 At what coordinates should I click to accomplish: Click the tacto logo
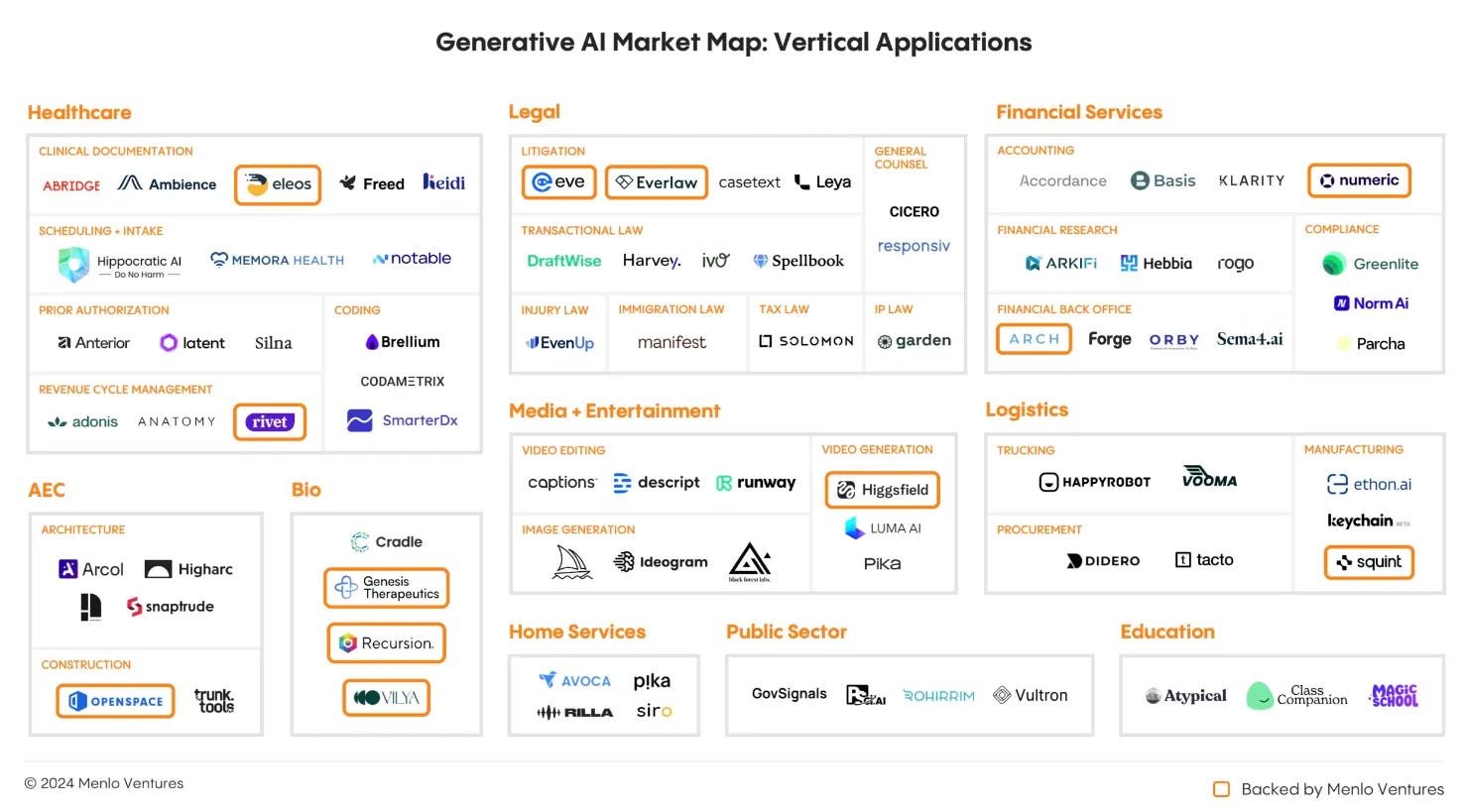(1204, 560)
